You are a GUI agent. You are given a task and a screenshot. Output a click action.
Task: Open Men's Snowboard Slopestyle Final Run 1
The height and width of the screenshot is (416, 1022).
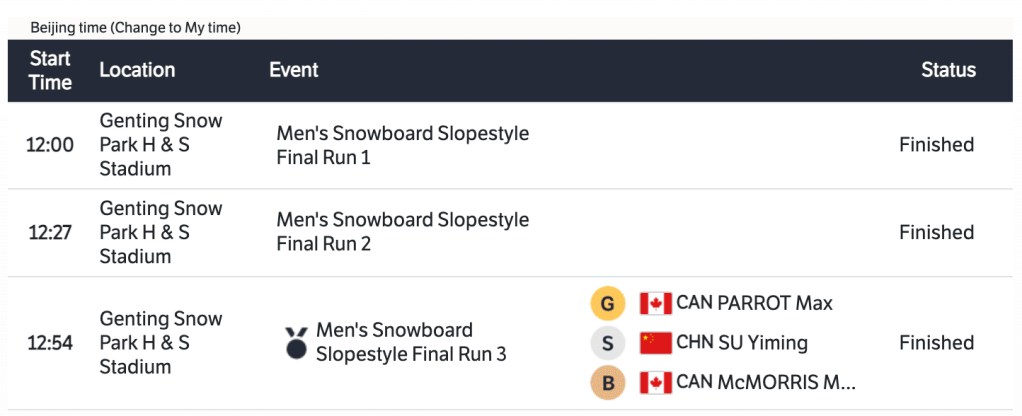[402, 145]
